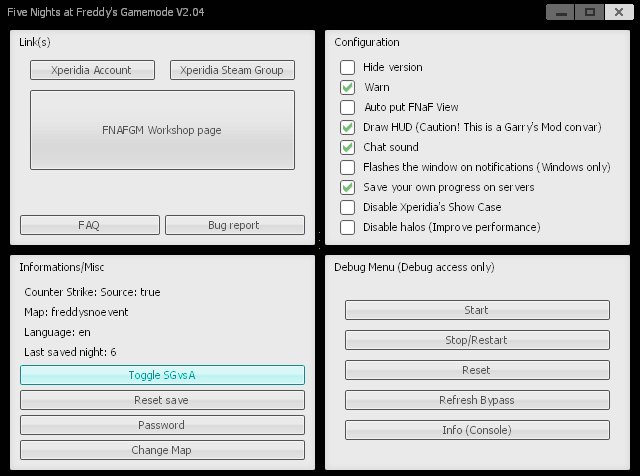The height and width of the screenshot is (476, 640).
Task: Open the Xperidia Account link
Action: 92,70
